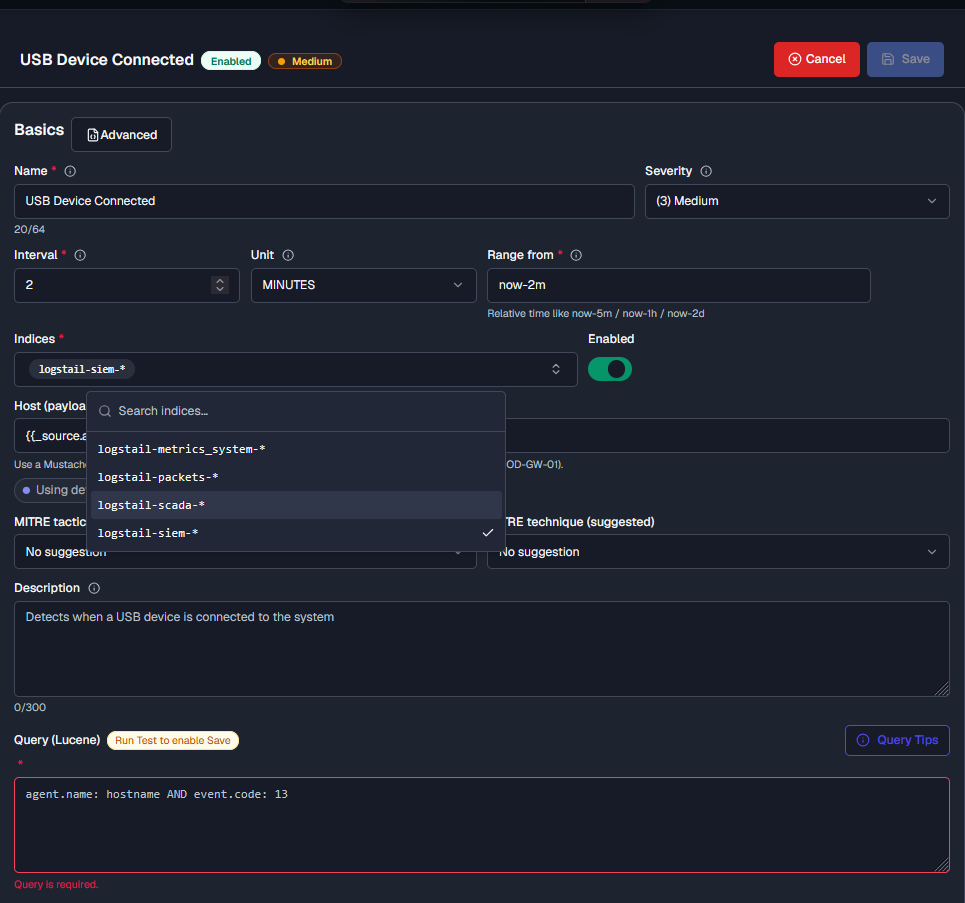965x903 pixels.
Task: Click the Unit info icon
Action: 288,255
